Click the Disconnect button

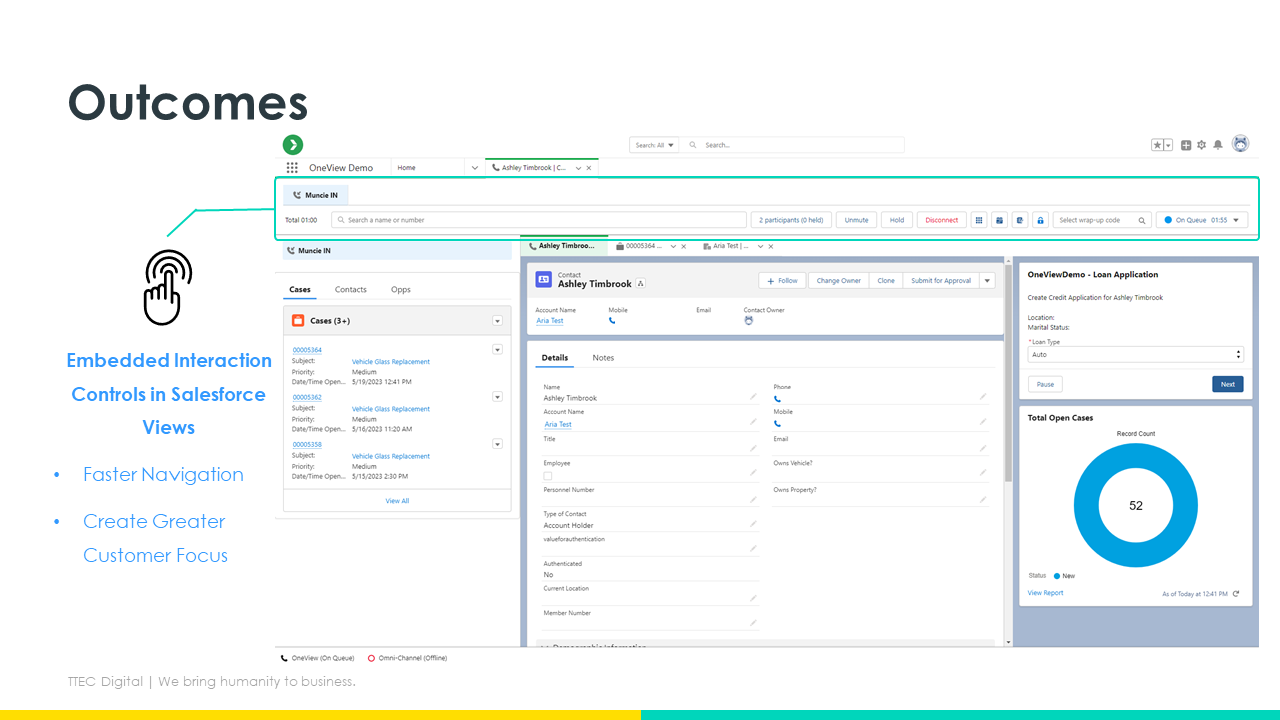(x=942, y=220)
